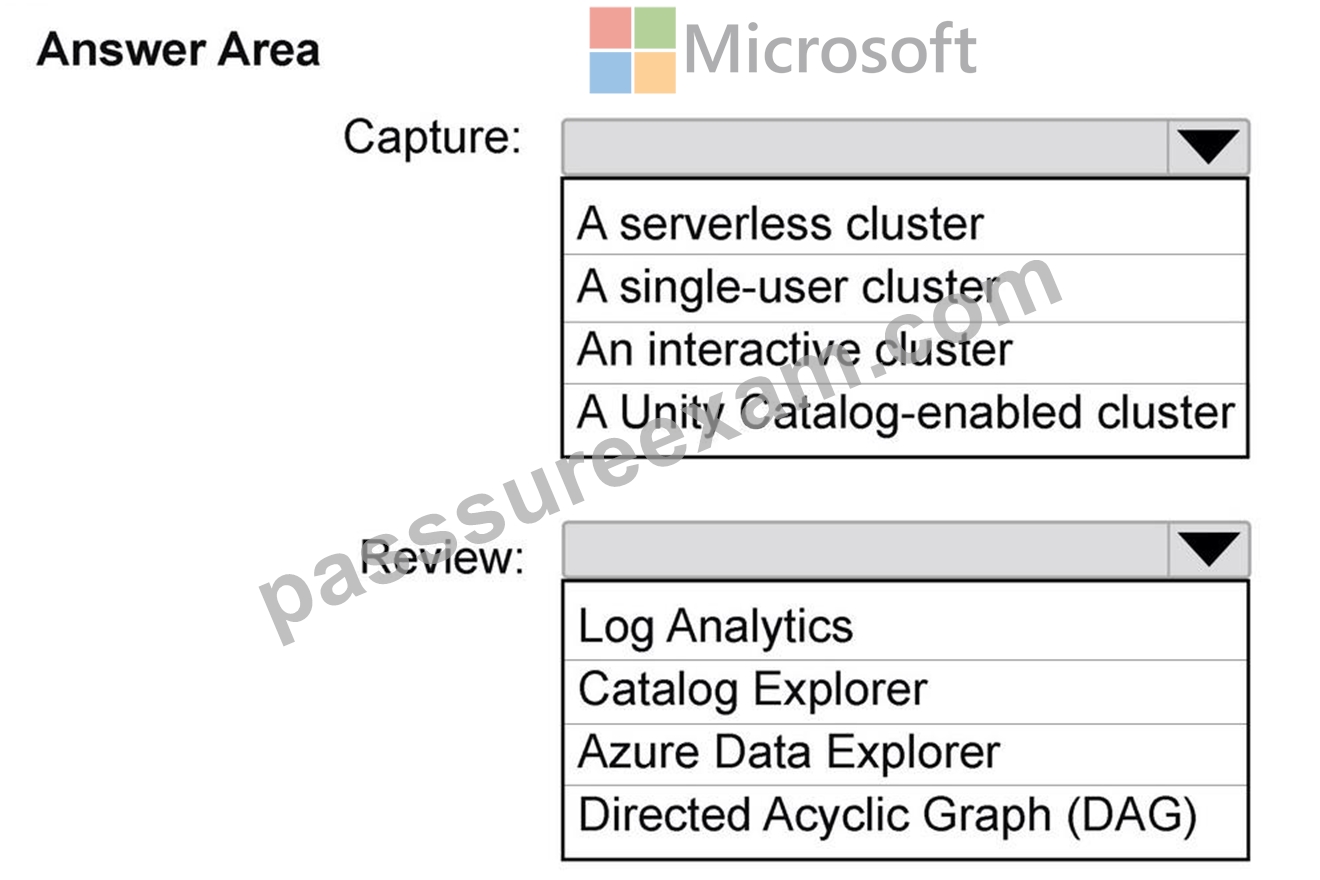Click the 'Answer Area' heading
Screen dimensions: 1320x880
click(x=178, y=50)
